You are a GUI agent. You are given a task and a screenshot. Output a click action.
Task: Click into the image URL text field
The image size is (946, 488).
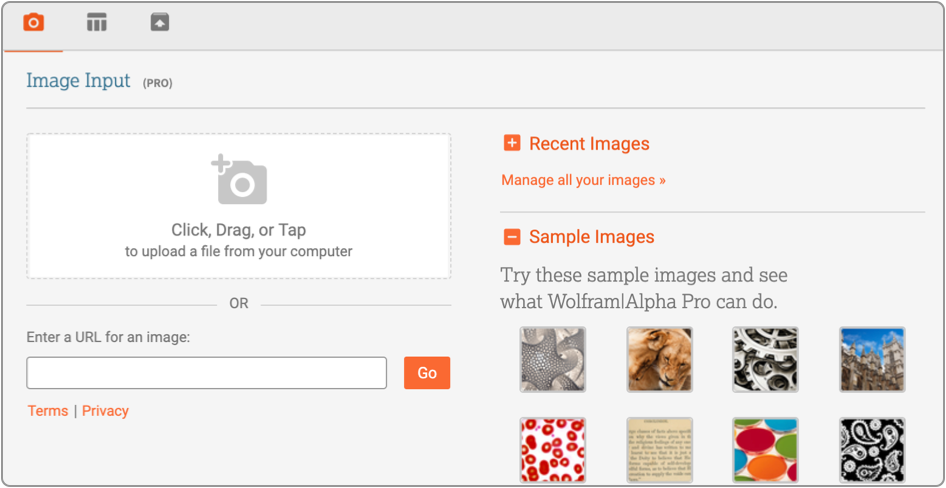206,373
